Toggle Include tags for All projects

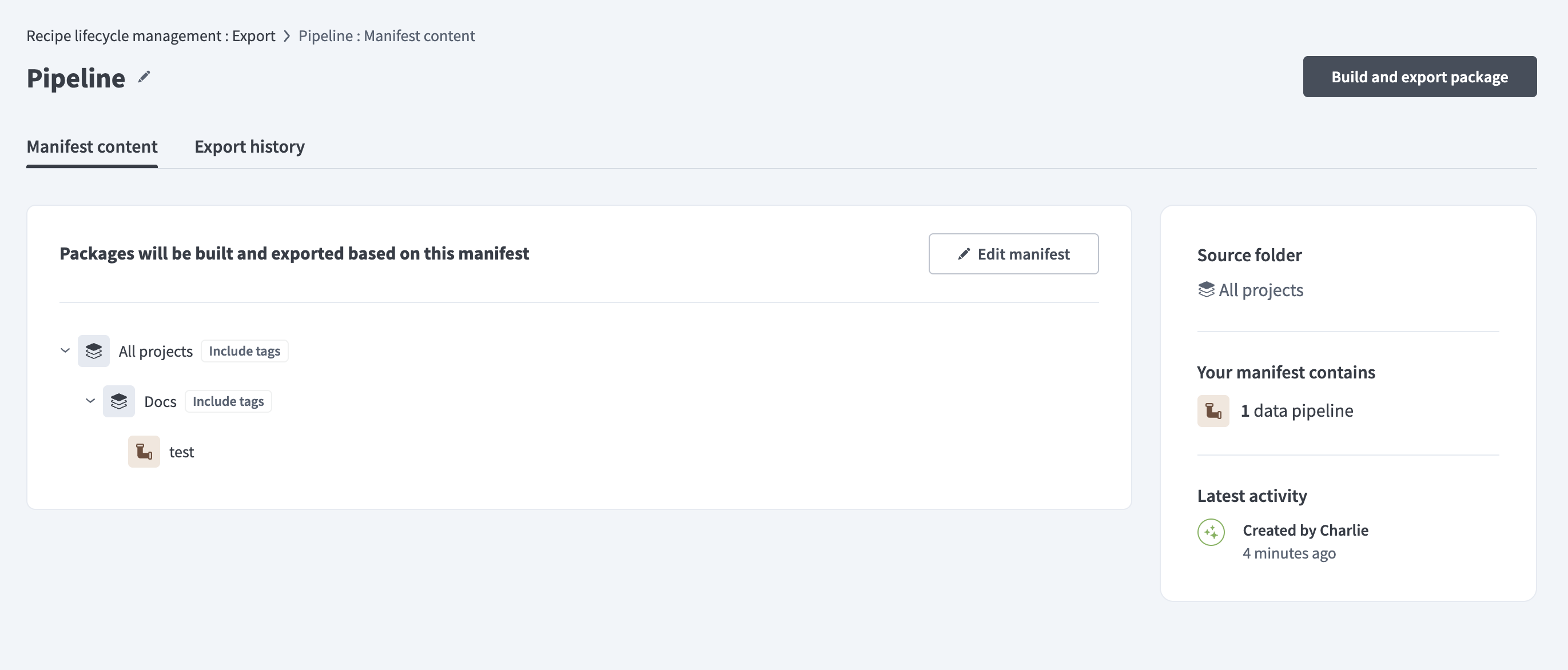[x=244, y=350]
